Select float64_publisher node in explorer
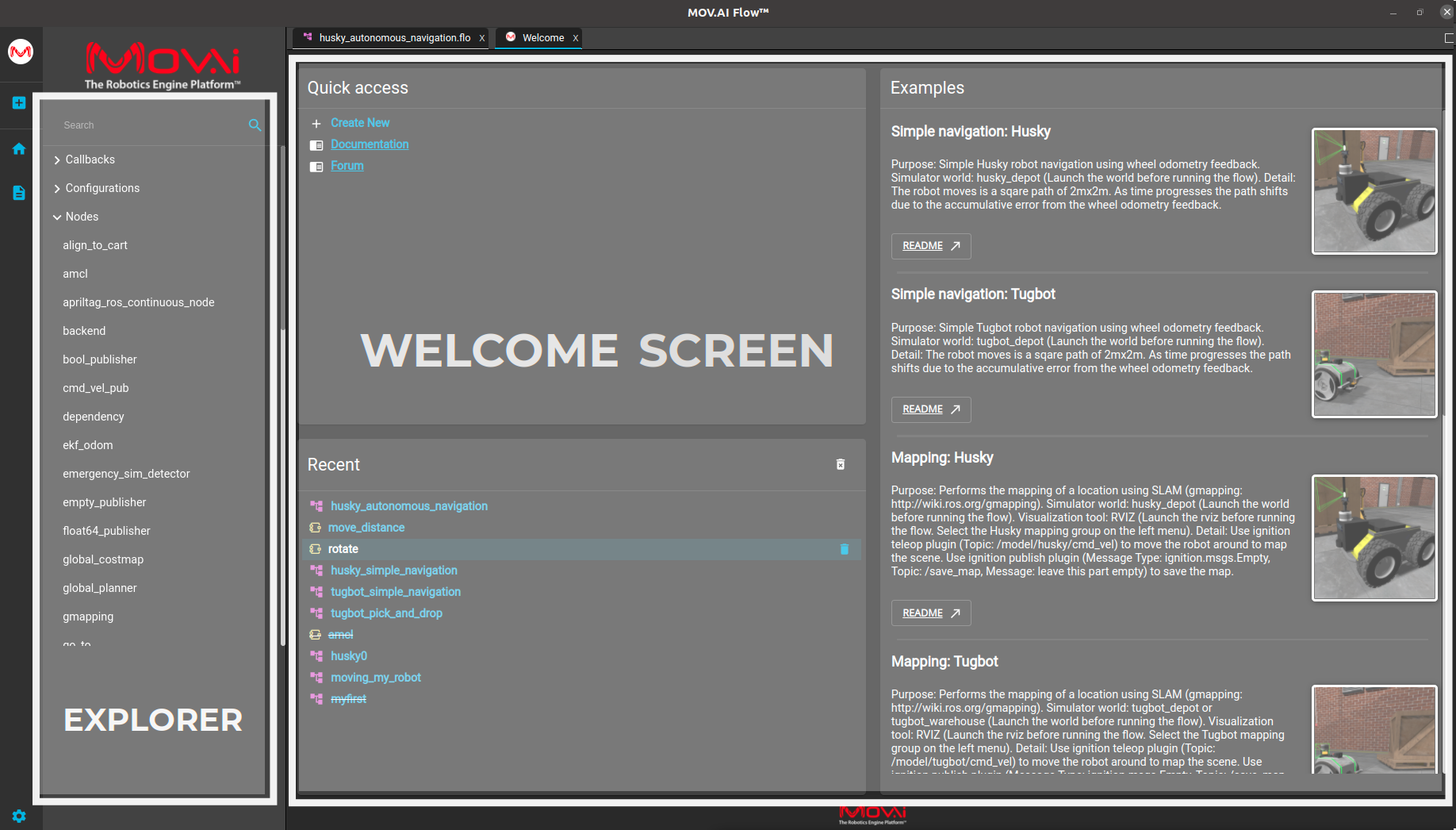 [x=106, y=531]
